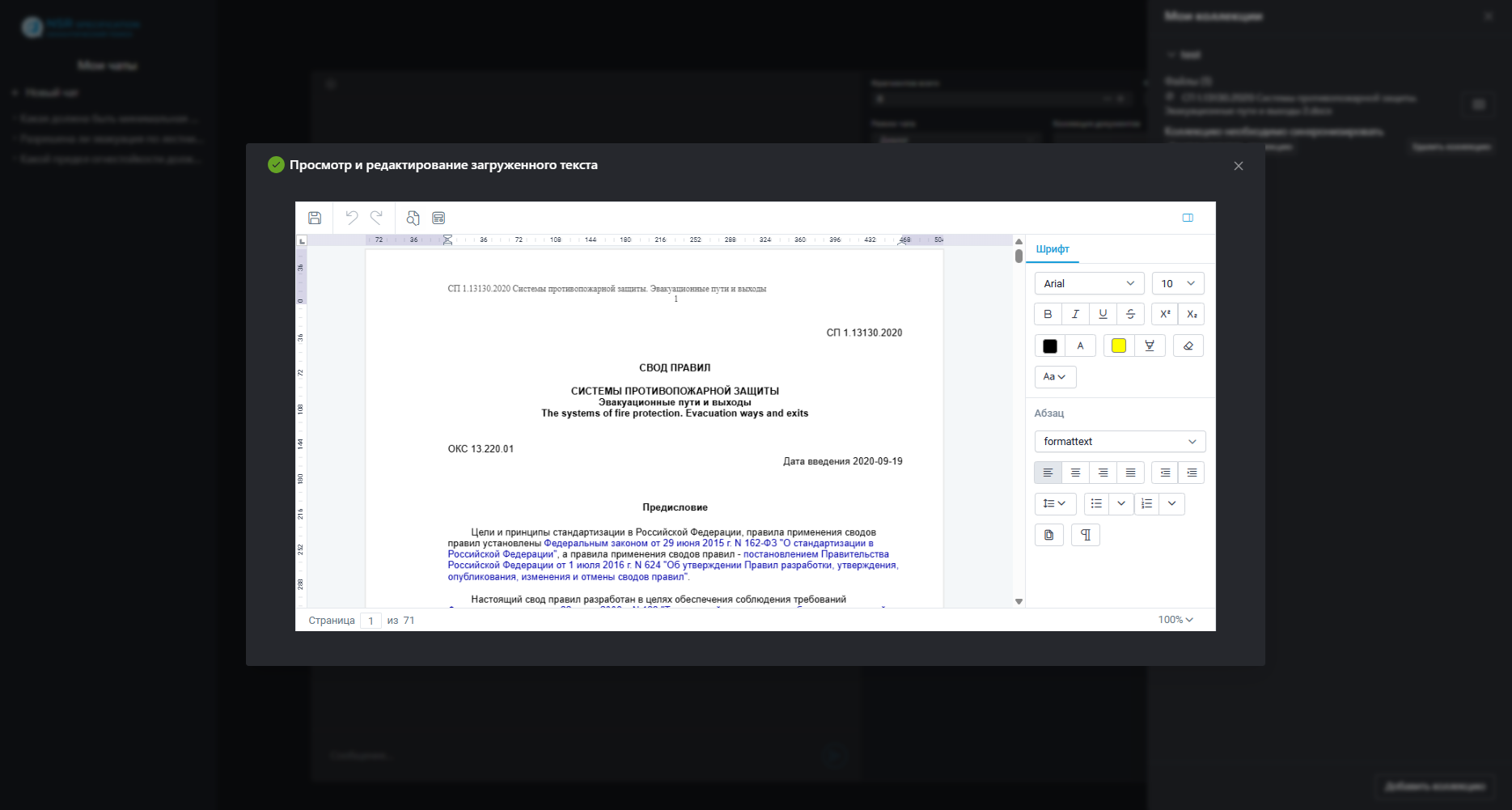The height and width of the screenshot is (810, 1512).
Task: Show hidden paragraph marks
Action: coord(1086,535)
